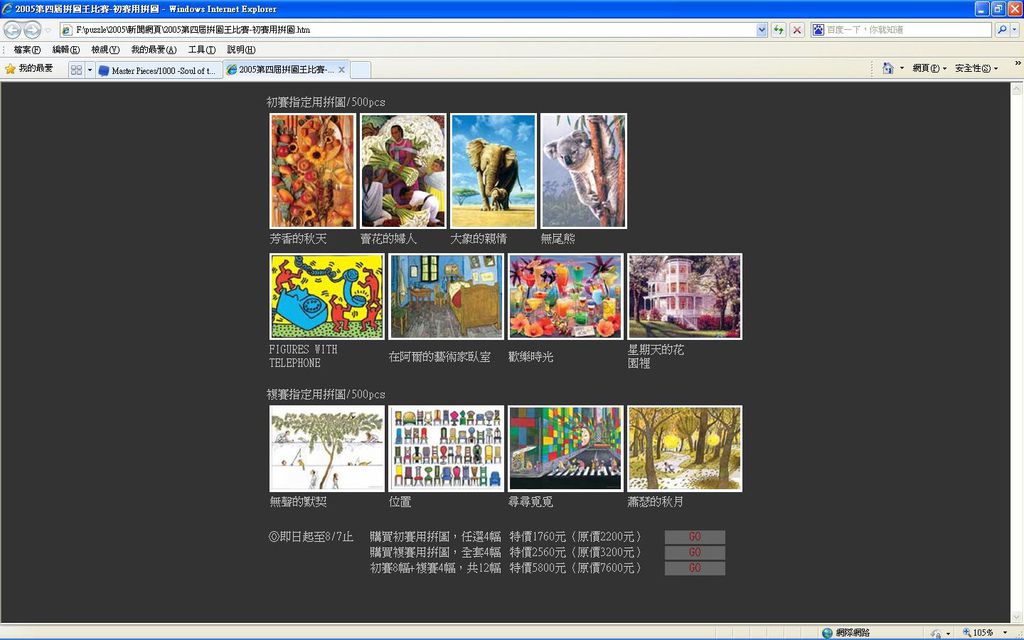Click the 105% zoom level text
This screenshot has width=1024, height=640.
(984, 633)
